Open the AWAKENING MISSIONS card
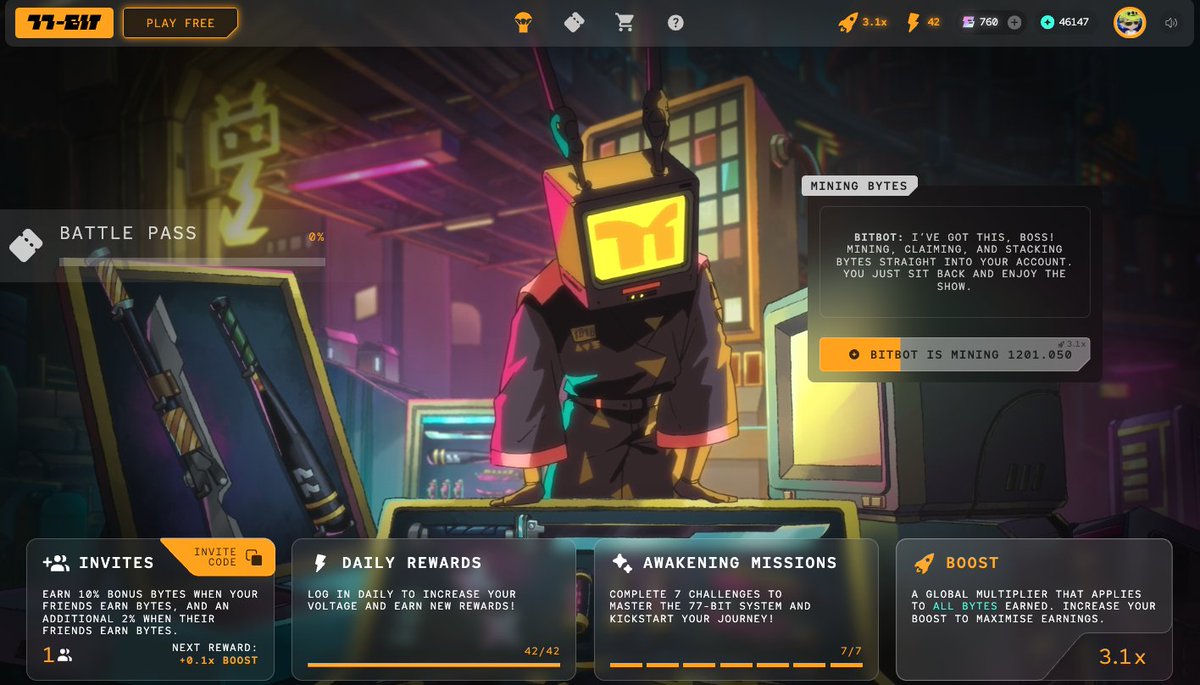Screen dimensions: 1200x685 point(736,609)
